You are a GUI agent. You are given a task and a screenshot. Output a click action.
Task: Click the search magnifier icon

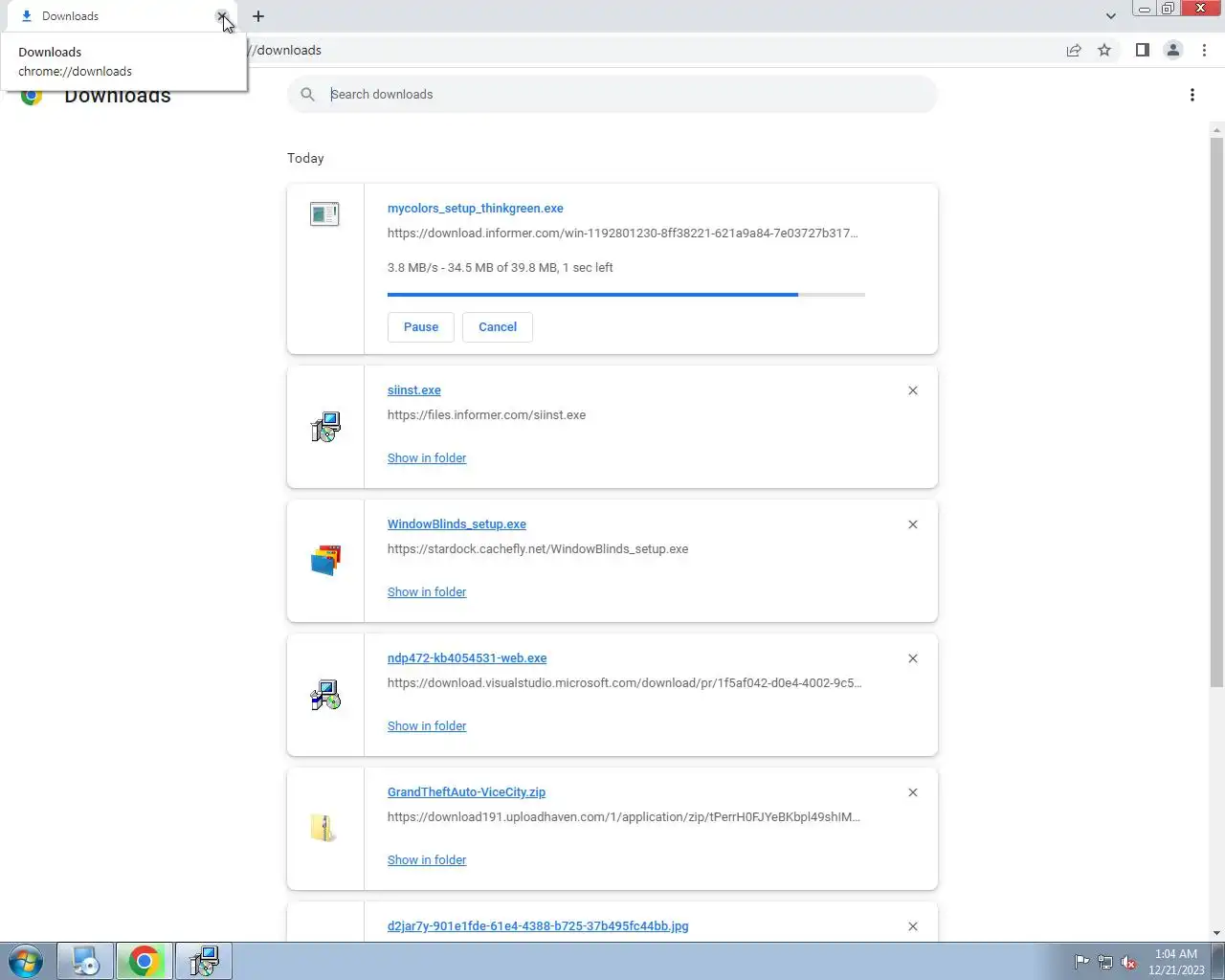click(x=307, y=94)
